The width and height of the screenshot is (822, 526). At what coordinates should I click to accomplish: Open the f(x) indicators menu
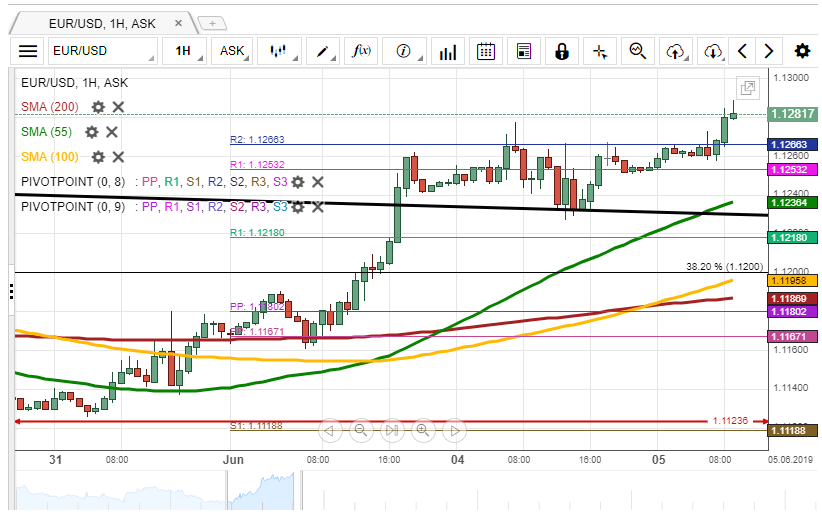point(361,51)
